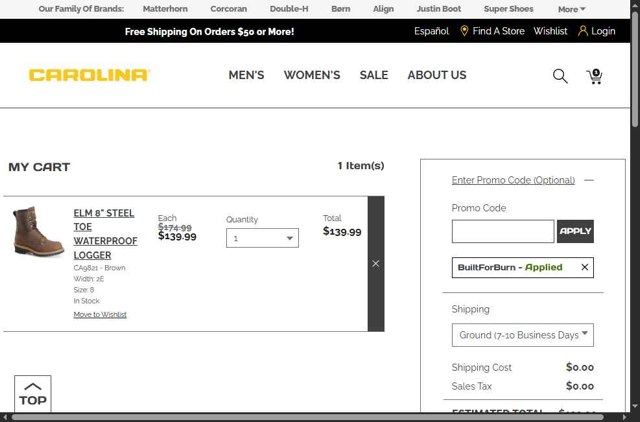This screenshot has width=640, height=422.
Task: Visit the Super Shoes brand link
Action: [509, 9]
